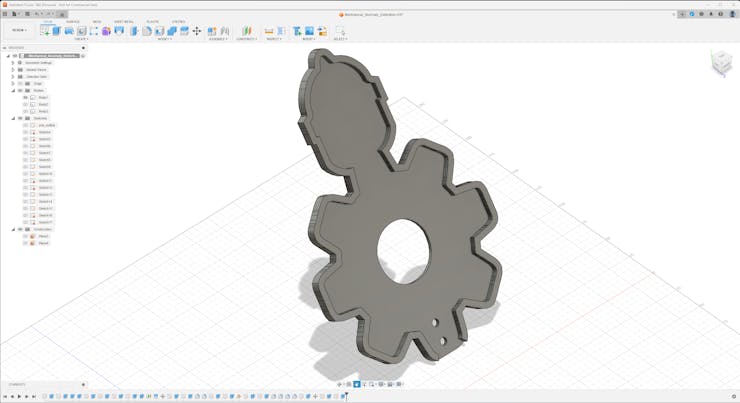Switch to the Mesh tab
The image size is (740, 403).
[x=97, y=22]
